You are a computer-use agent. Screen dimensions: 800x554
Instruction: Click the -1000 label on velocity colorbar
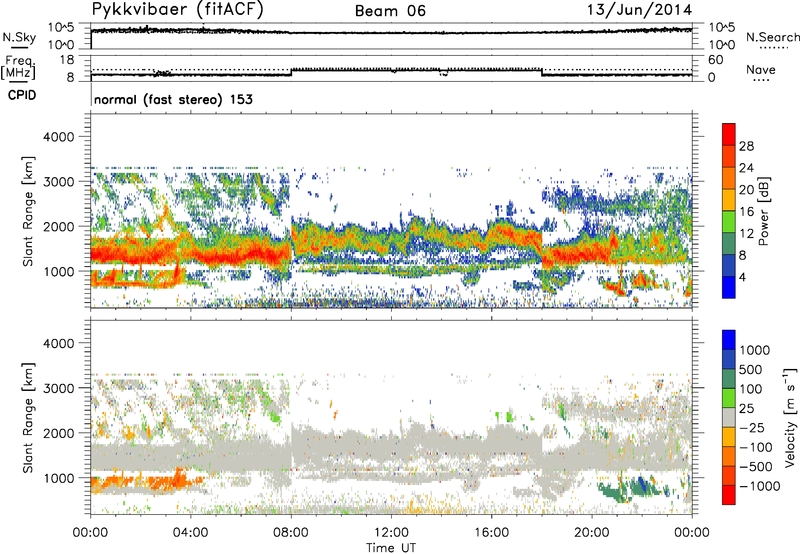(759, 486)
